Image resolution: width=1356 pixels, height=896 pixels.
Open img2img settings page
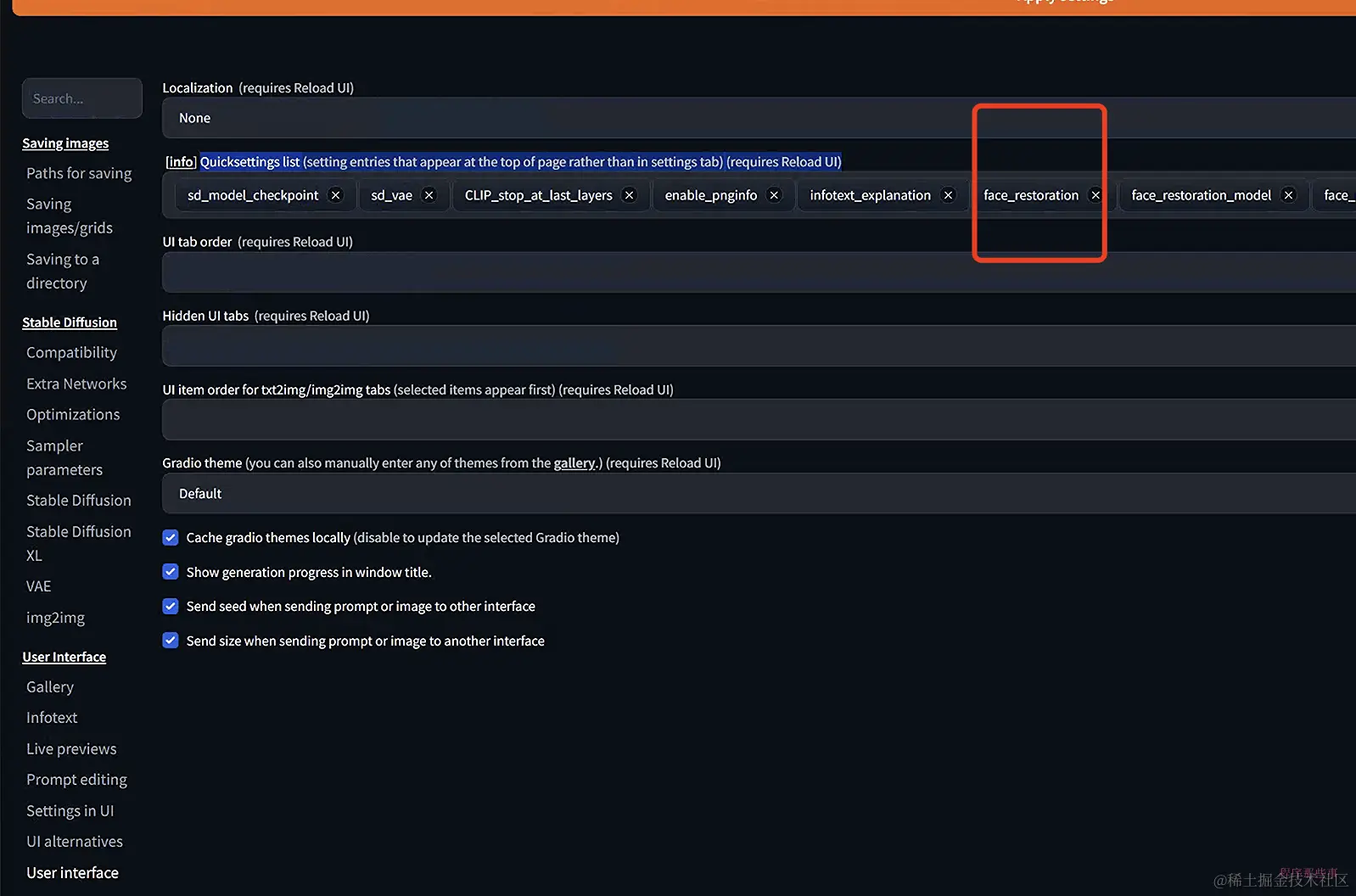click(55, 618)
